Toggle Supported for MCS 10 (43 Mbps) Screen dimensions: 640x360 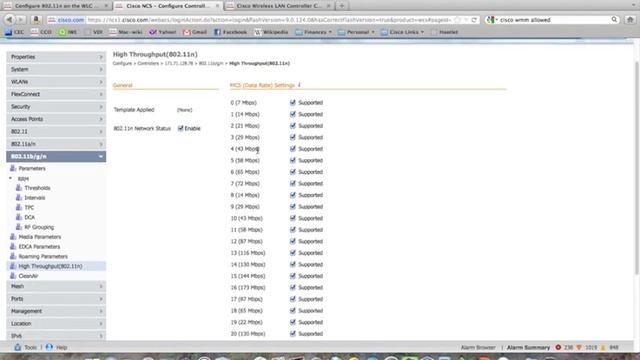(x=293, y=218)
